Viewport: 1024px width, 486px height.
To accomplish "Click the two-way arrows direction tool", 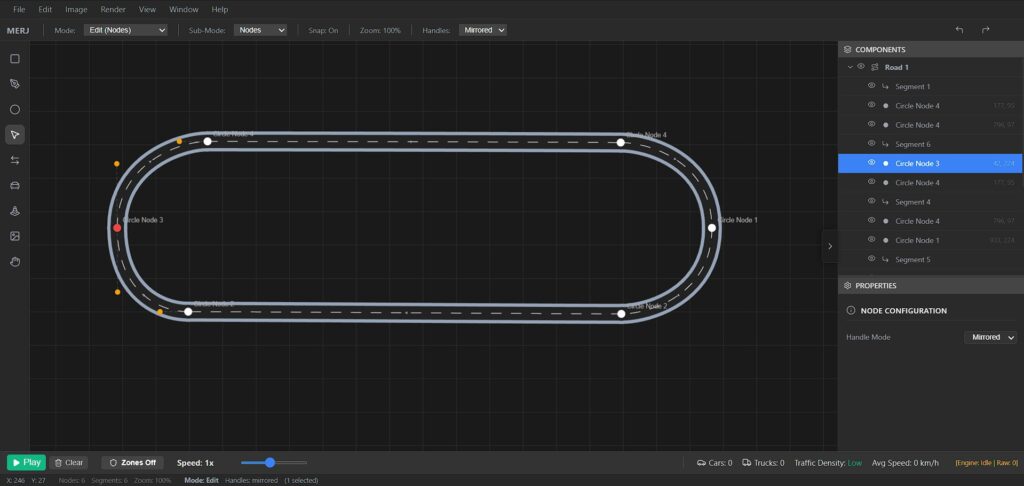I will click(15, 160).
